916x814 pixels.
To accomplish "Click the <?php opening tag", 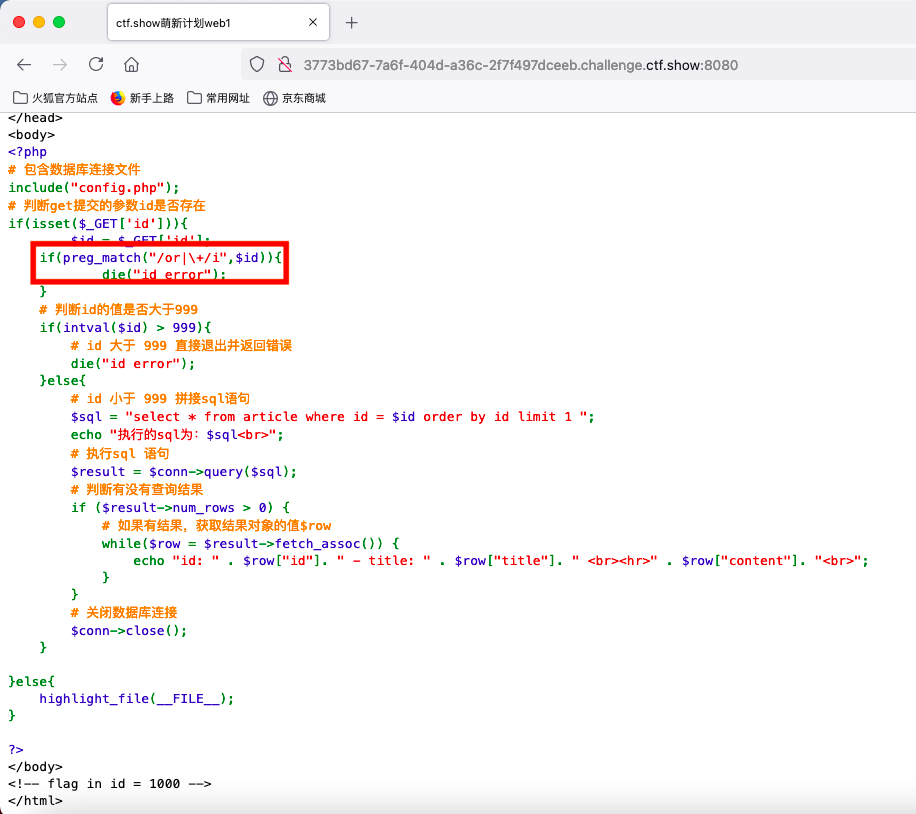I will click(27, 151).
